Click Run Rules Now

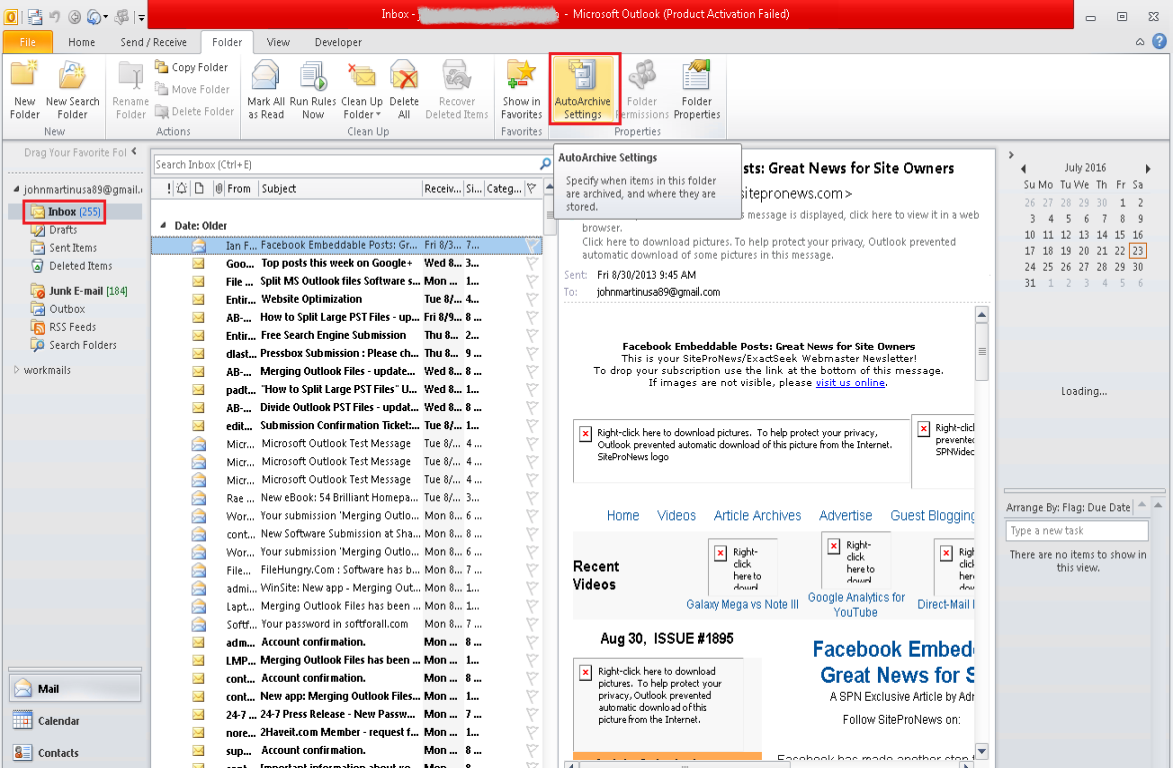click(313, 90)
